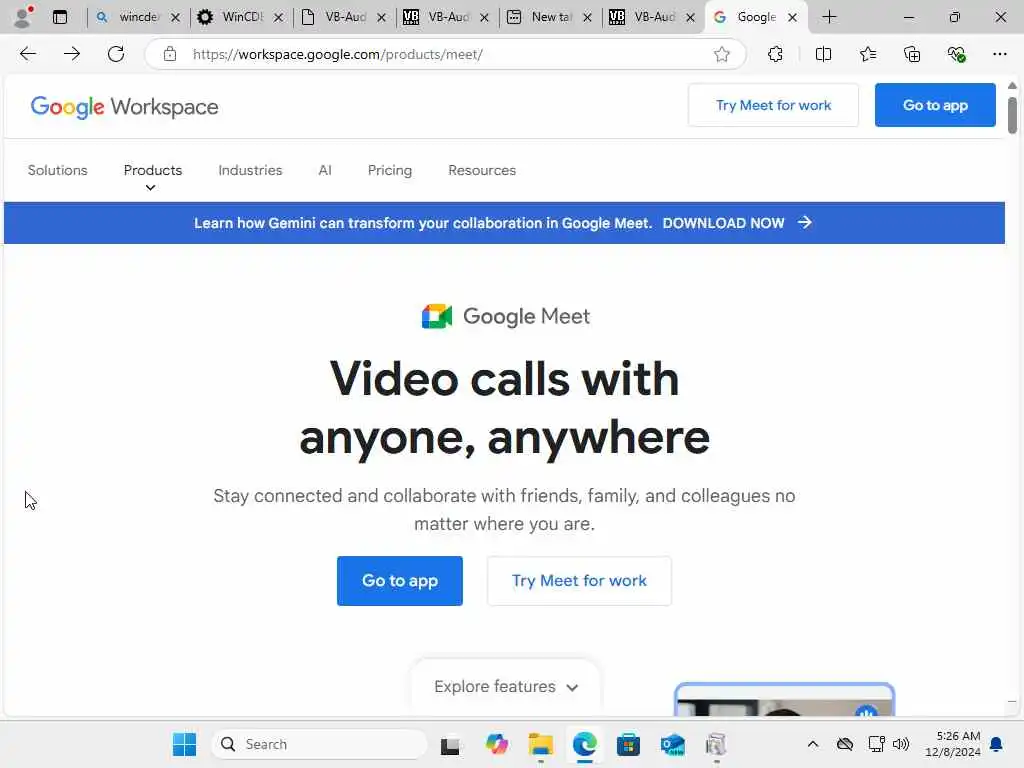Open the Collections icon
The image size is (1024, 768).
pyautogui.click(x=912, y=54)
